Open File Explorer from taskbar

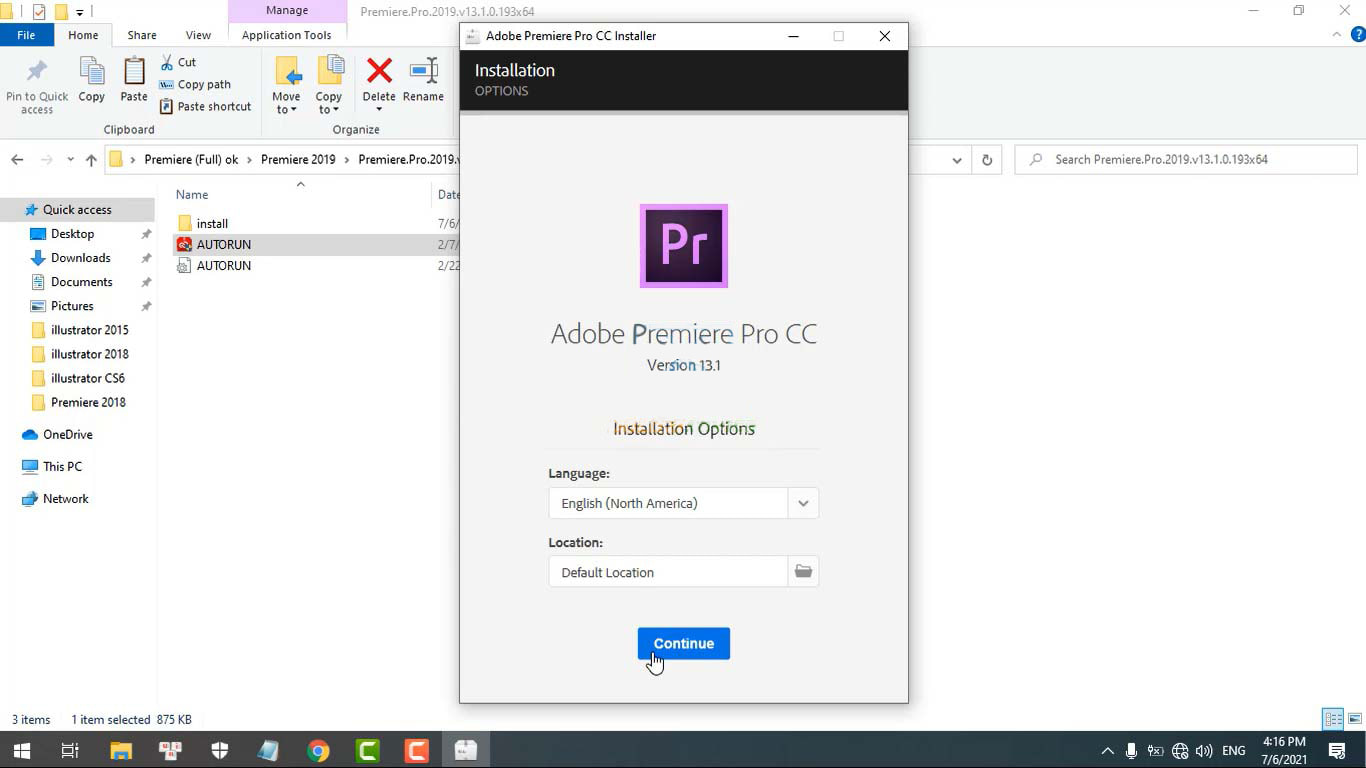coord(121,750)
